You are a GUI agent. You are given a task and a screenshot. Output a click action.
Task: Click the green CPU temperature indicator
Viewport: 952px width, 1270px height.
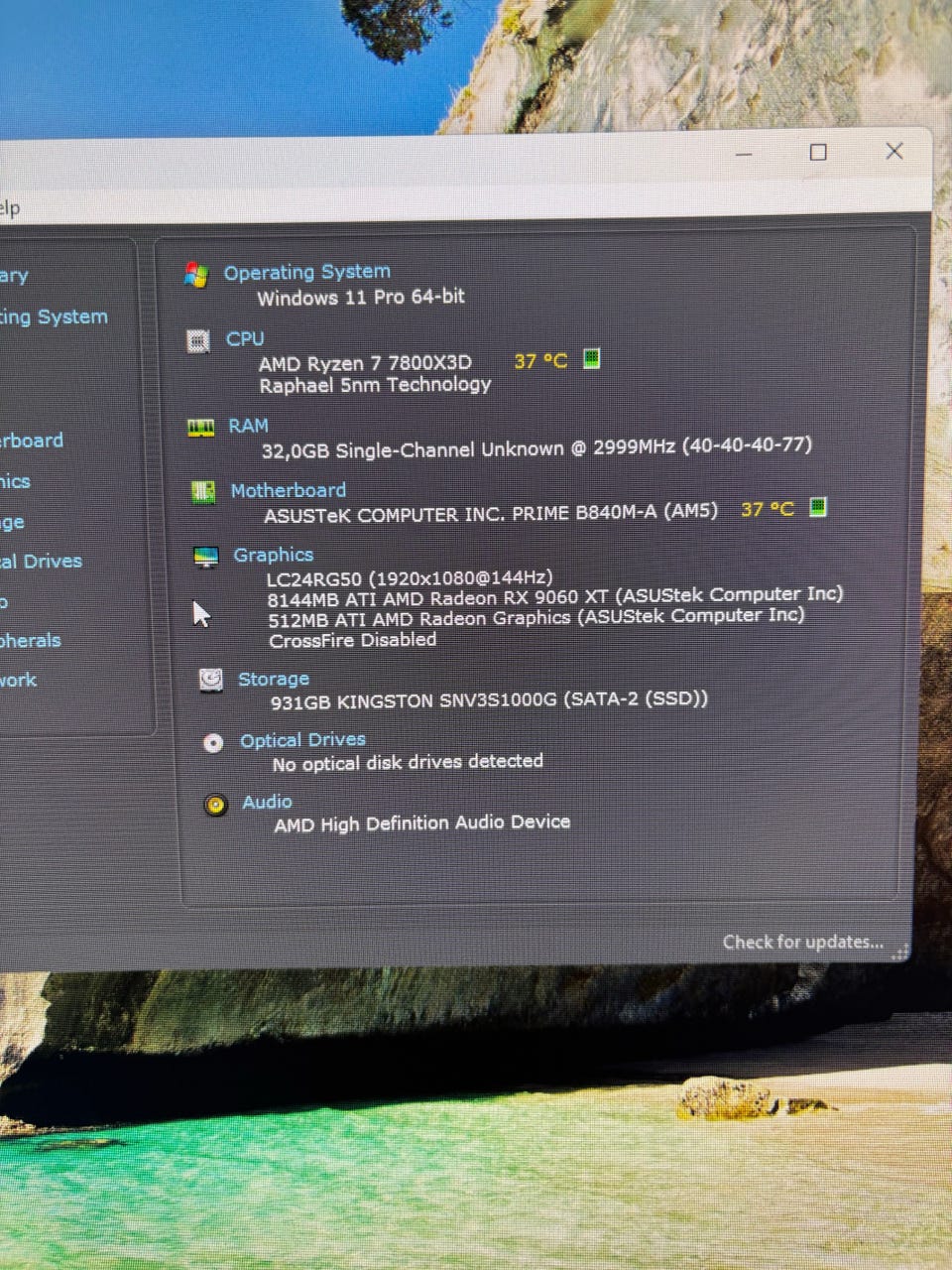tap(591, 358)
